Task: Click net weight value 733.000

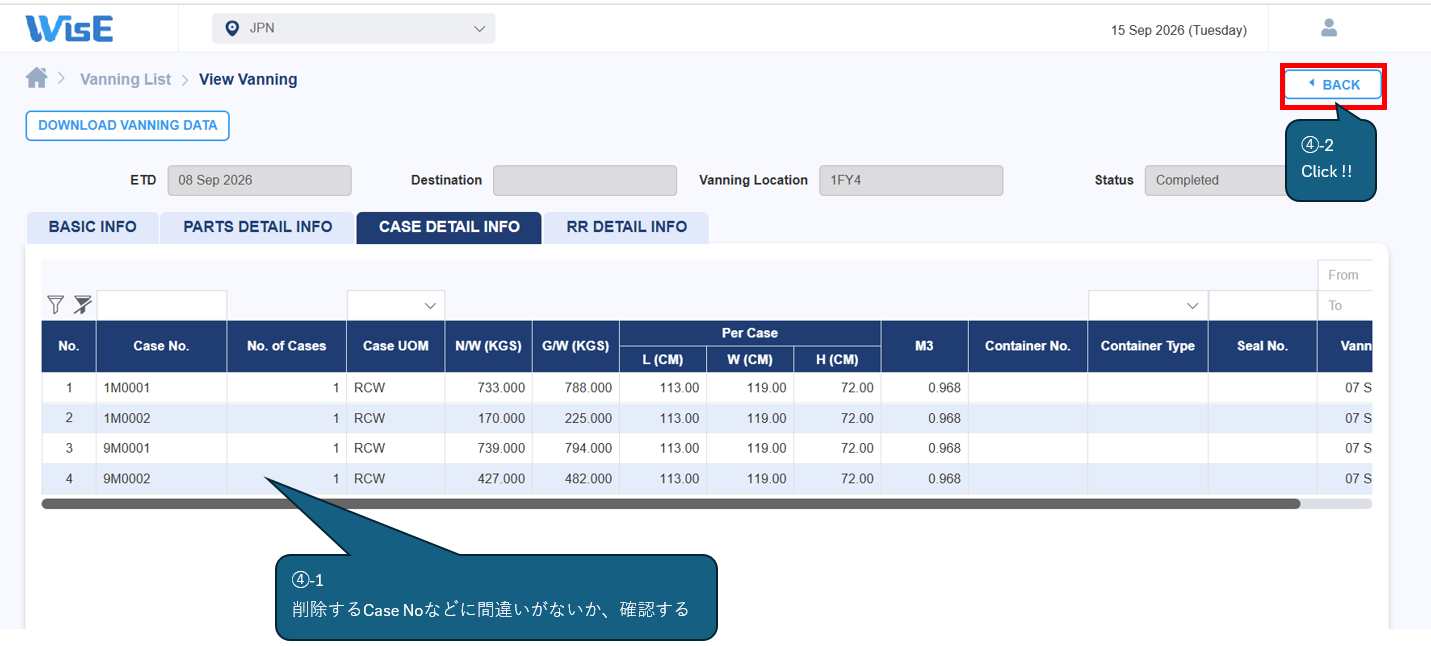Action: click(501, 388)
